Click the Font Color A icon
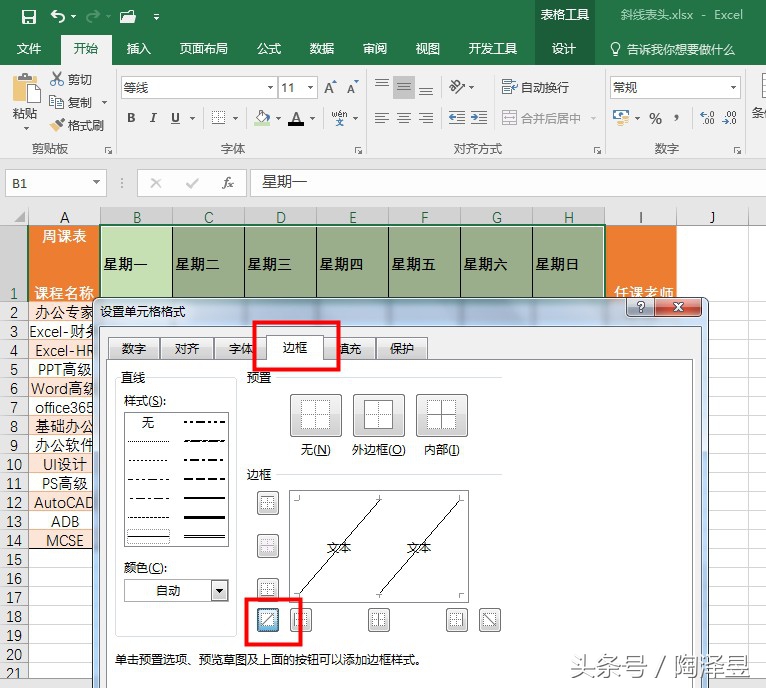Viewport: 766px width, 688px height. point(296,118)
